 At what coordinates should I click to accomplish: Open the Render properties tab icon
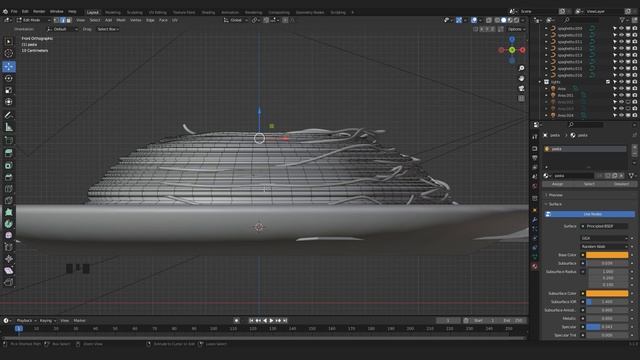pyautogui.click(x=535, y=149)
